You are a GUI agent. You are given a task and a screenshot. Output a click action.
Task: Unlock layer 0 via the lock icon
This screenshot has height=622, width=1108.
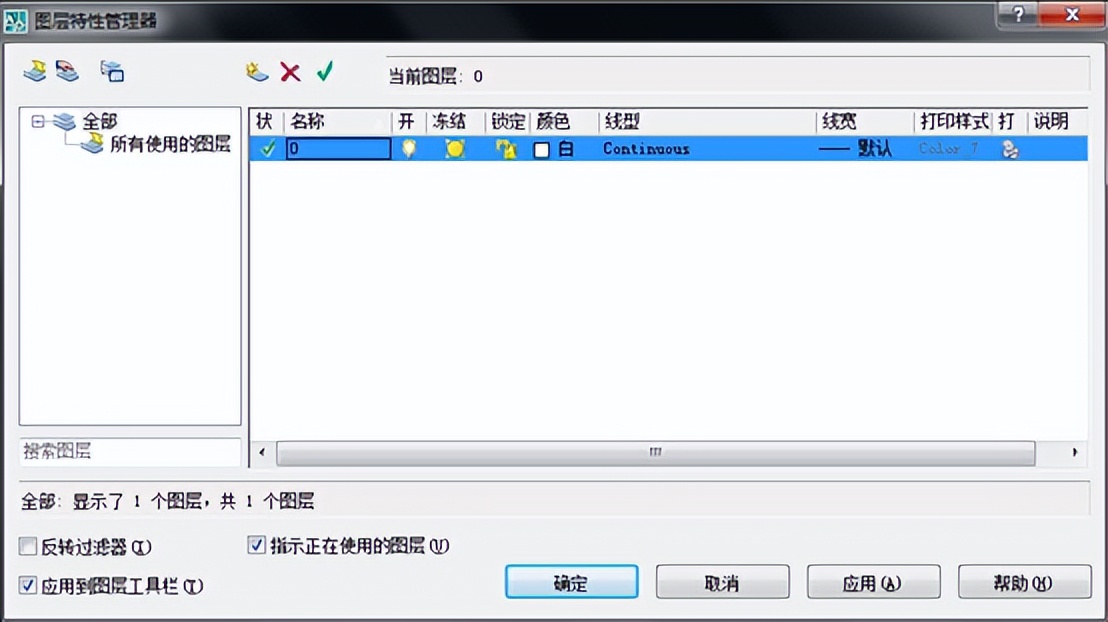pyautogui.click(x=506, y=148)
